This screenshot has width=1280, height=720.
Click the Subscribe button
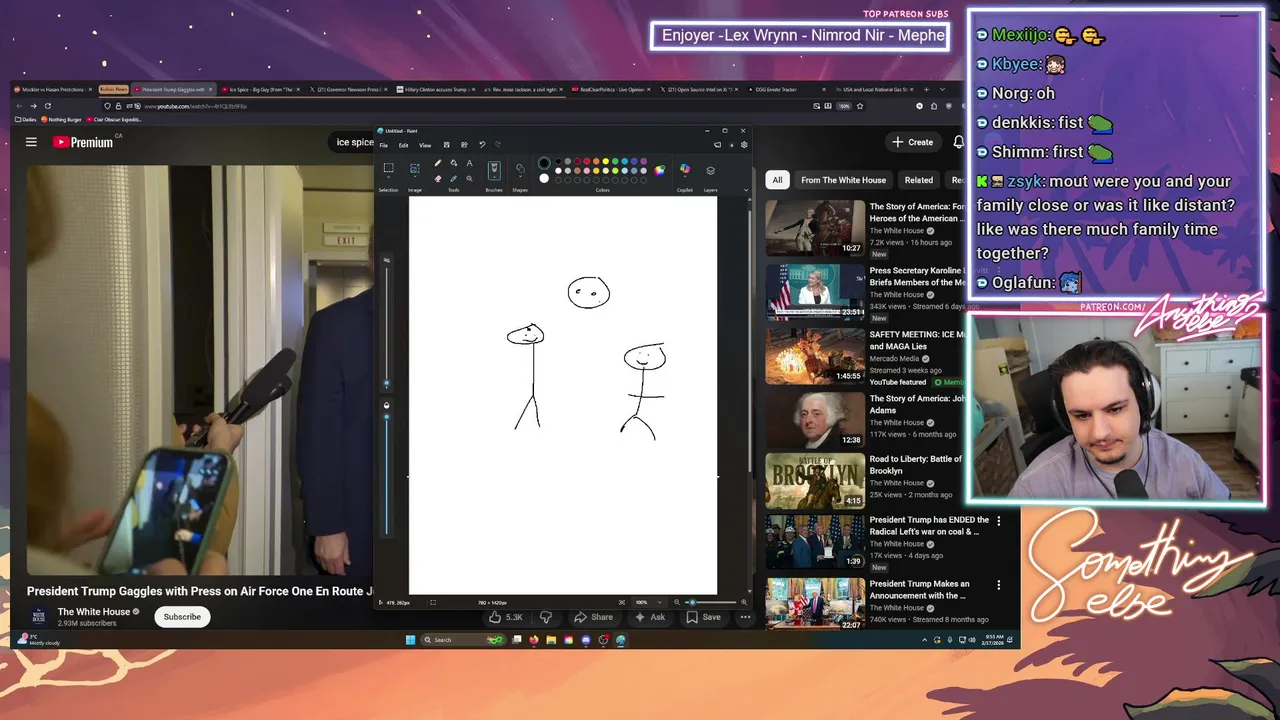coord(182,617)
